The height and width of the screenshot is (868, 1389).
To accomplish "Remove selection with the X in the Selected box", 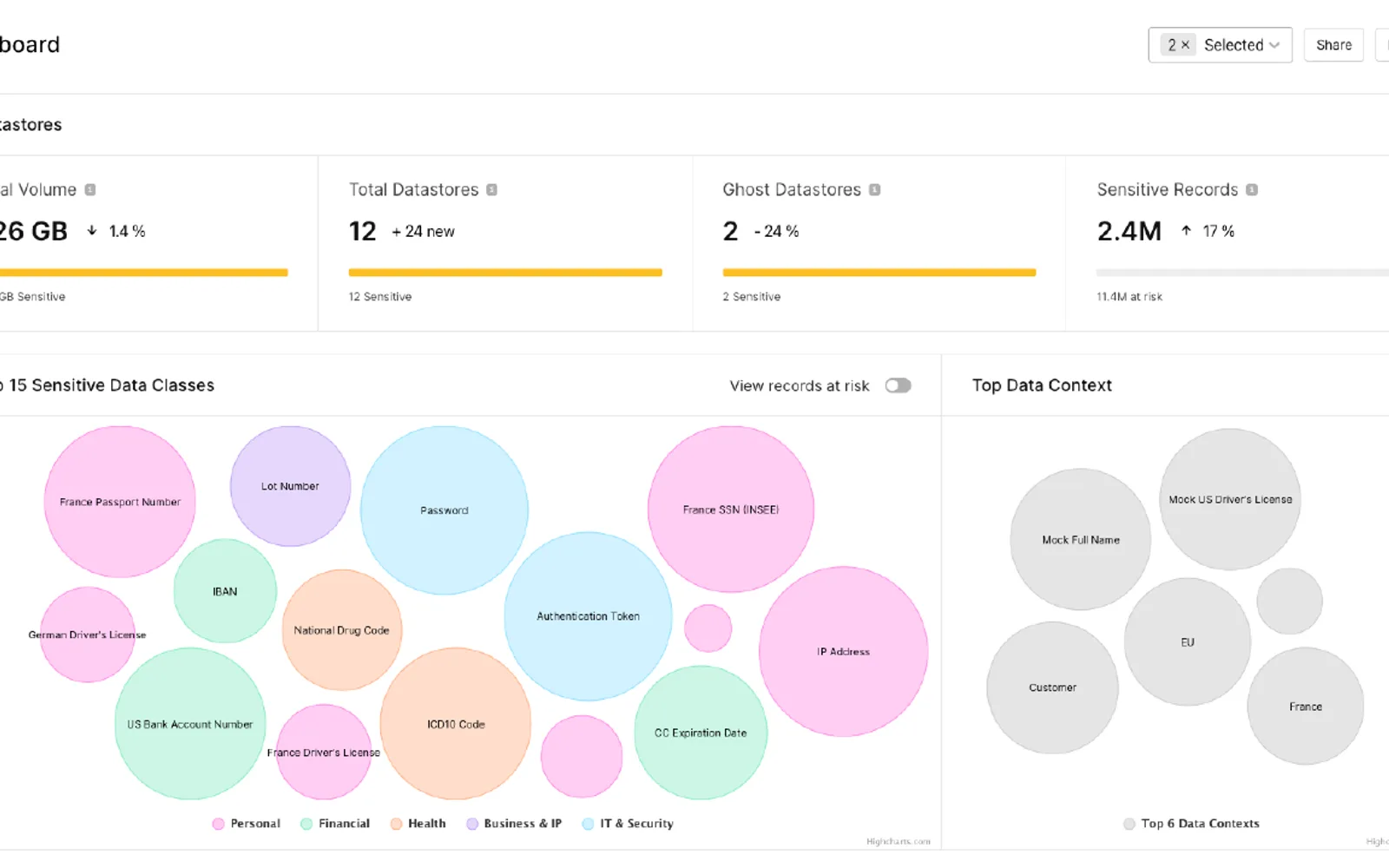I will (x=1185, y=45).
